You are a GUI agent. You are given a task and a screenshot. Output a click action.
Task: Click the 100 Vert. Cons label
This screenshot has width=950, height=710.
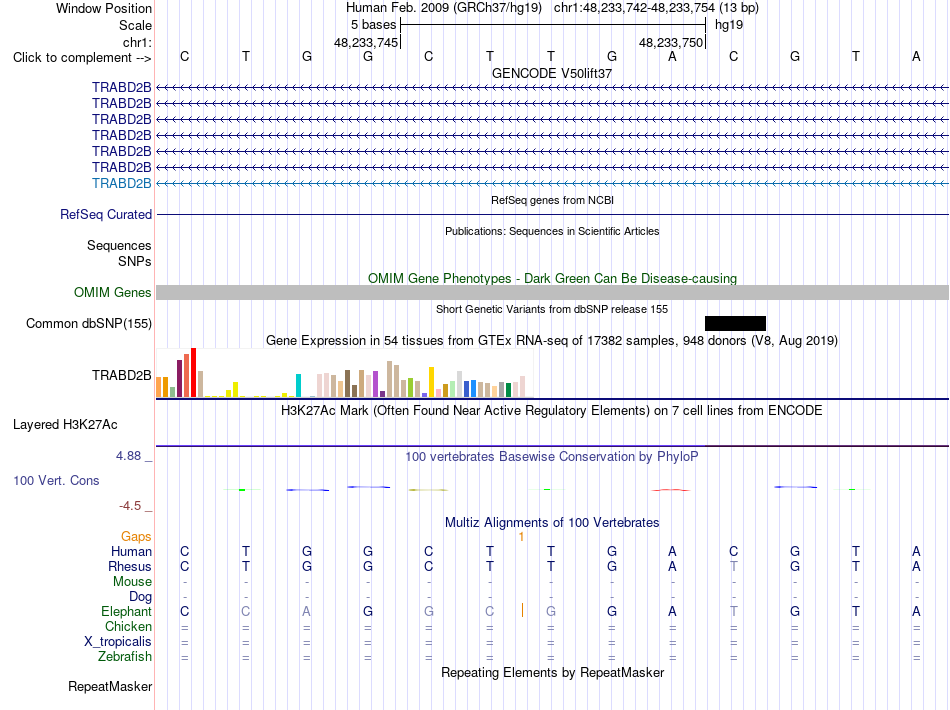tap(56, 480)
